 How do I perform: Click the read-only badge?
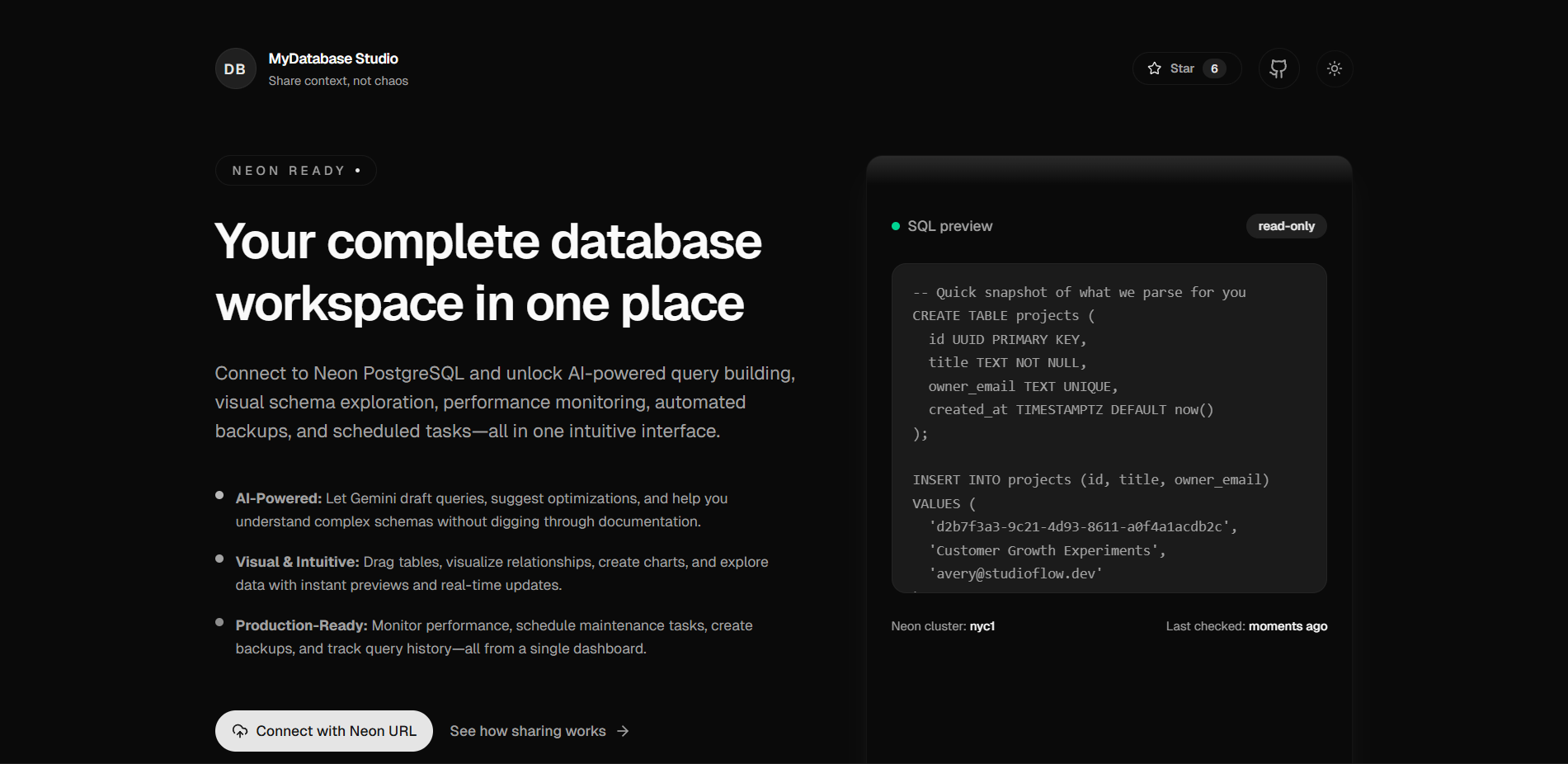click(1285, 226)
